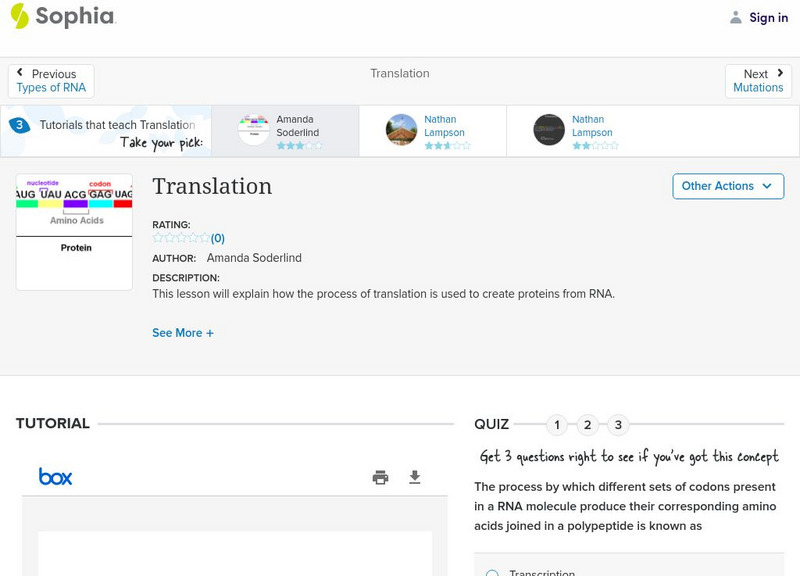The width and height of the screenshot is (800, 576).
Task: Choose the first Nathan Lampson tutorial
Action: [432, 131]
